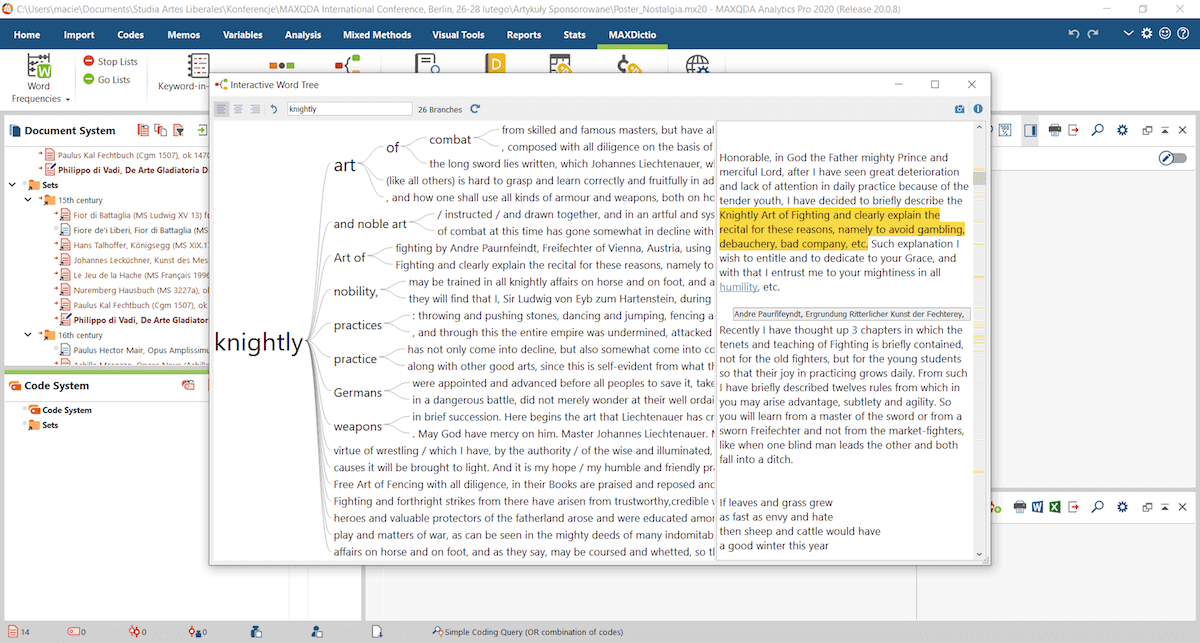The height and width of the screenshot is (643, 1200).
Task: Select Code System root item
Action: [60, 410]
